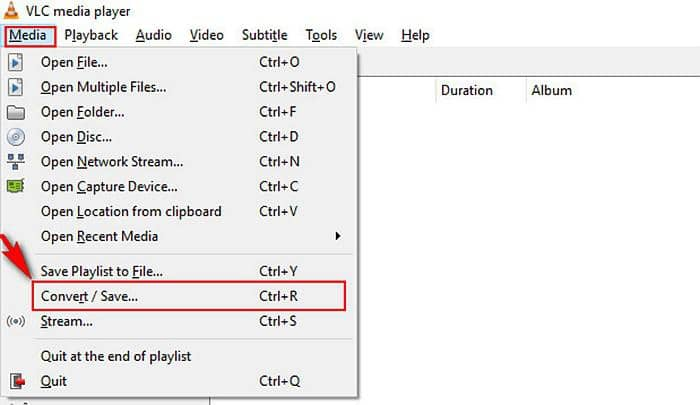Viewport: 700px width, 405px height.
Task: Open the Subtitle menu
Action: [264, 35]
